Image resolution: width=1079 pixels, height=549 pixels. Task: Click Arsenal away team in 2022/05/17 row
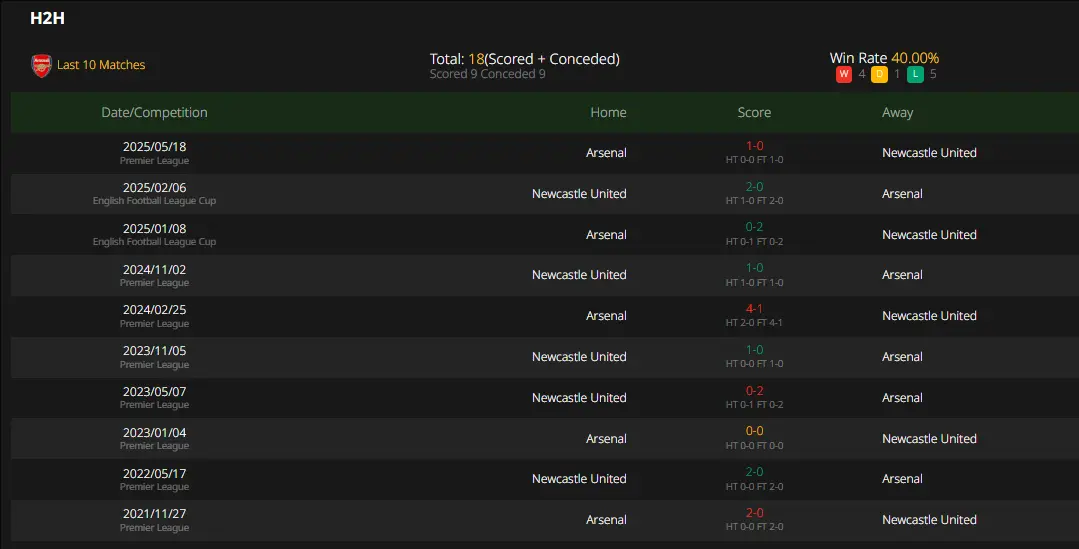point(902,479)
